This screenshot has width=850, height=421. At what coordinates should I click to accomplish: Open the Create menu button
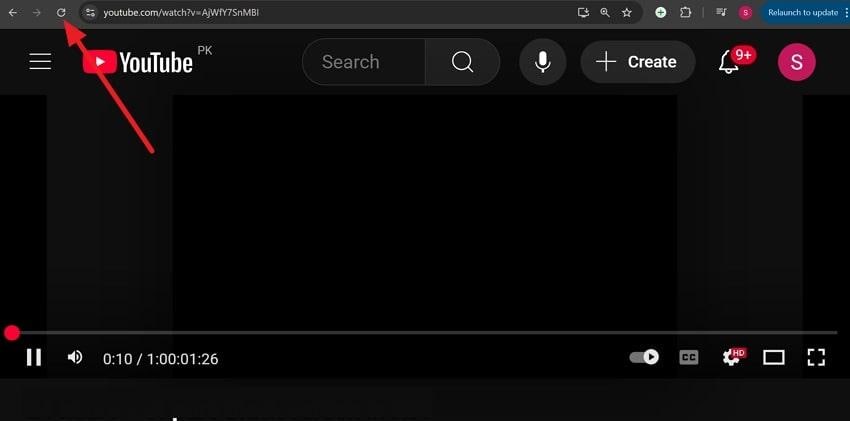click(x=638, y=62)
